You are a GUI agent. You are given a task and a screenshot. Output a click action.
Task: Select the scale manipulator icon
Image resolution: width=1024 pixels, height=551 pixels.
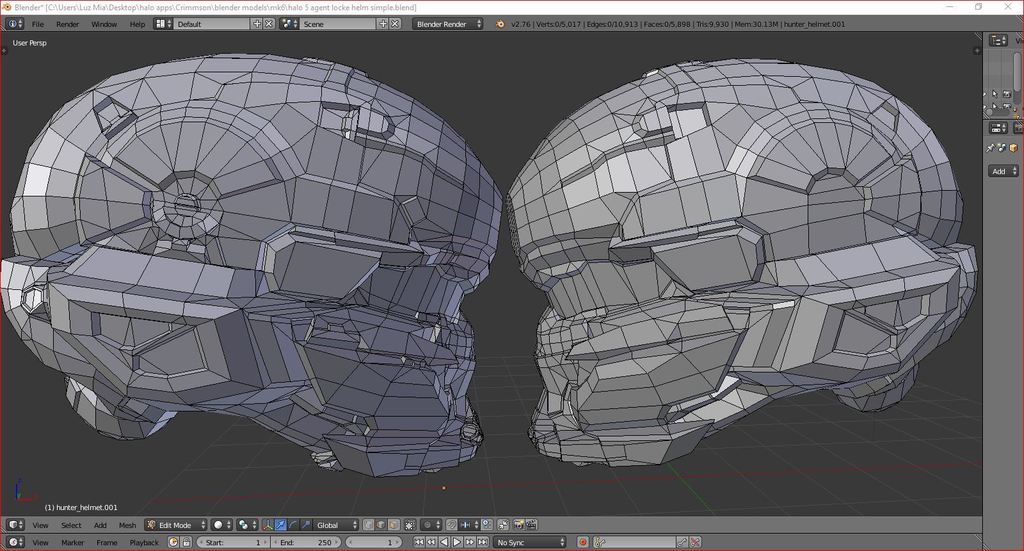pos(306,525)
